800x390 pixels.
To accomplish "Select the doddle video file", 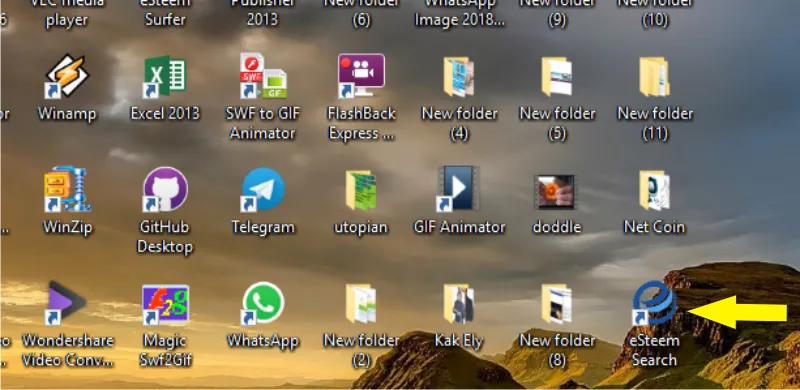I will (555, 192).
